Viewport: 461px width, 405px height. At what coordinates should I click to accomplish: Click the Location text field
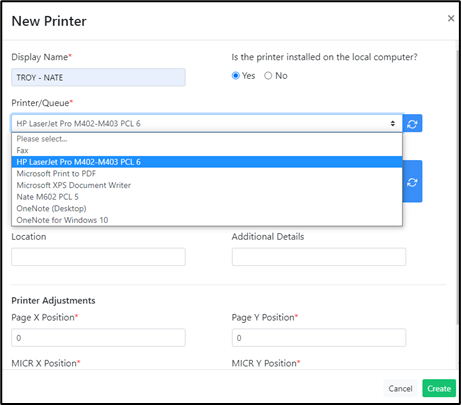click(x=98, y=257)
